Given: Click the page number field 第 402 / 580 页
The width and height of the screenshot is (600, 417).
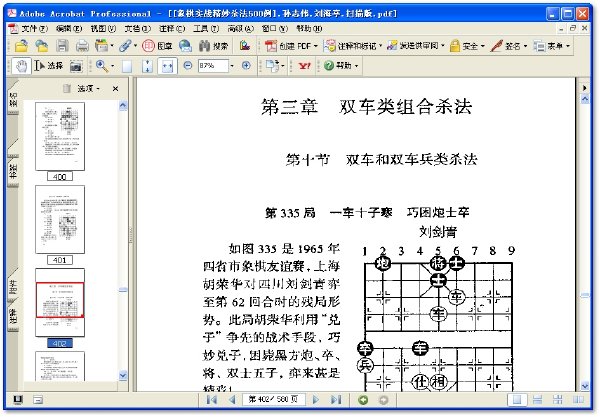Looking at the screenshot, I should coord(273,400).
